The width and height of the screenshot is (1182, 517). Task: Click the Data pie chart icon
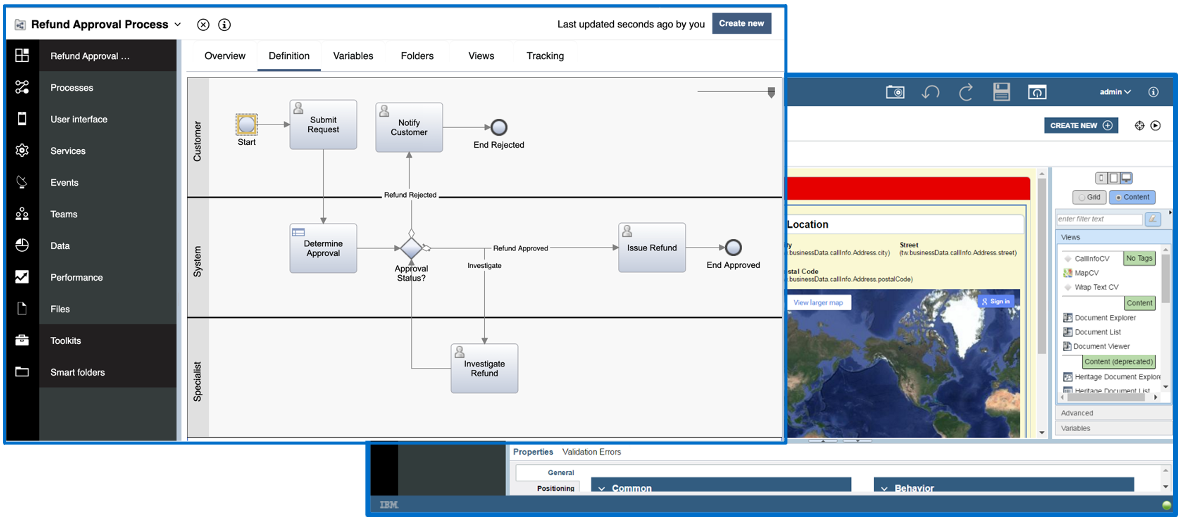pyautogui.click(x=22, y=246)
